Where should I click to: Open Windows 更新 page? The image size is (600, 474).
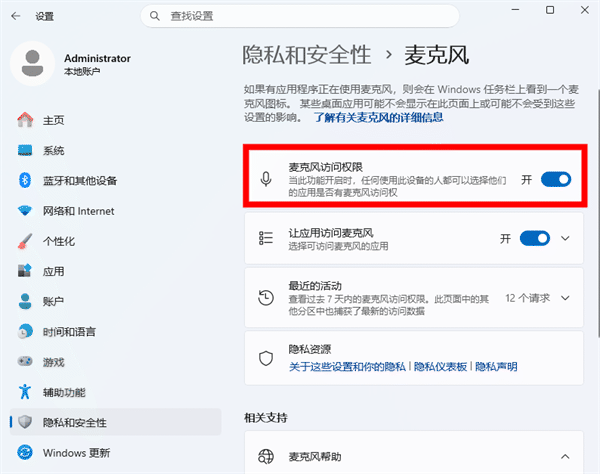tap(116, 453)
